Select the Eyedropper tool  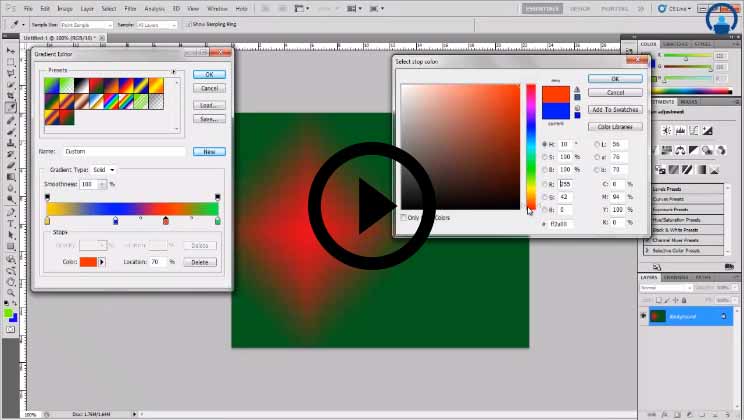[x=10, y=107]
